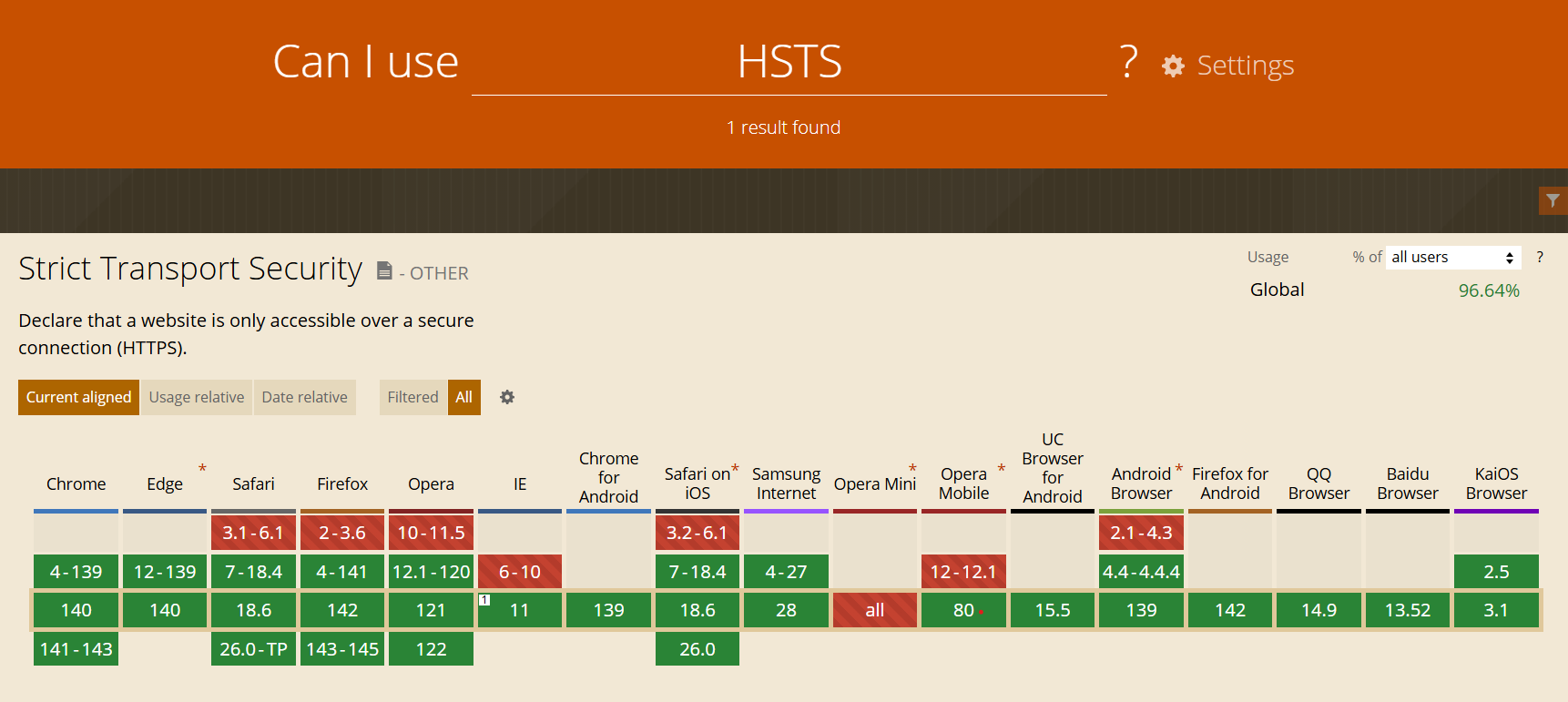Open the filter funnel icon
This screenshot has width=1568, height=702.
(x=1553, y=200)
